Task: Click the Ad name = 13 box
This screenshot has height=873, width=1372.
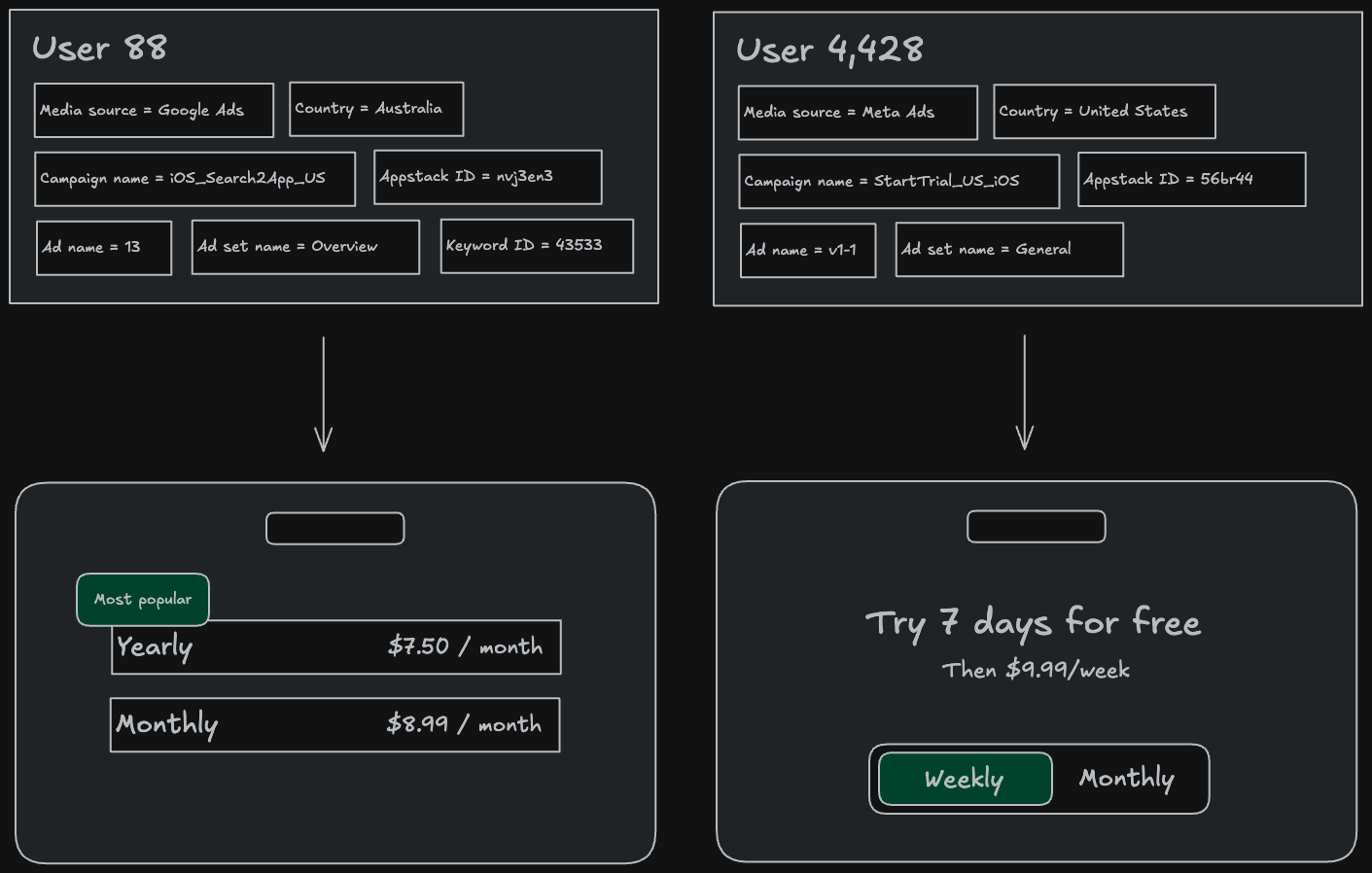Action: pos(104,248)
